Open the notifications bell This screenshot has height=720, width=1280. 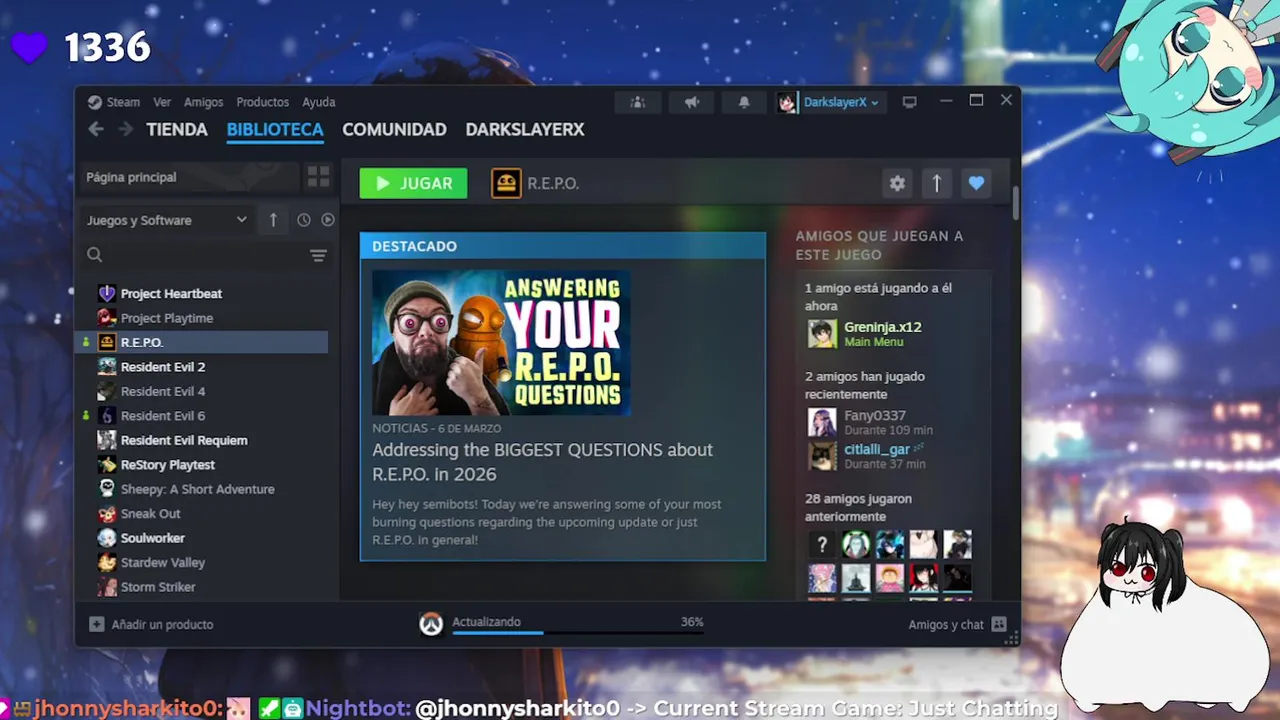coord(744,102)
